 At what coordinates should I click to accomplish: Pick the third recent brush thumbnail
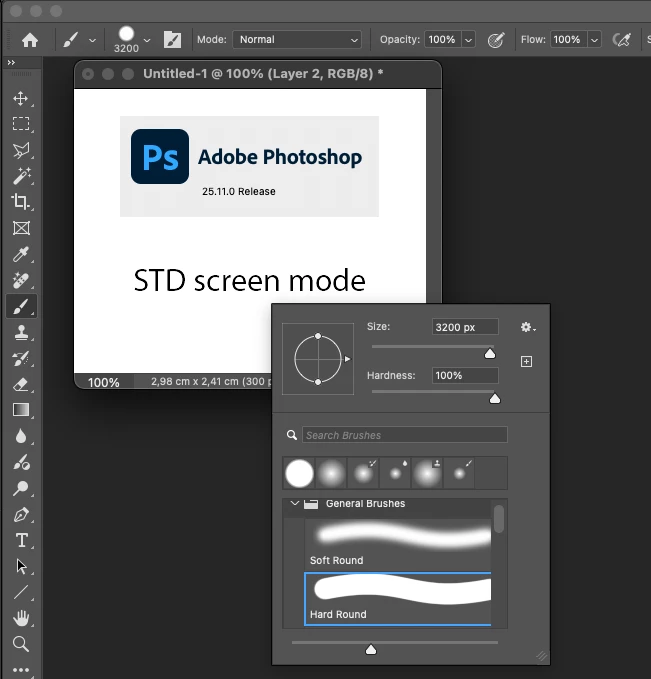coord(363,473)
